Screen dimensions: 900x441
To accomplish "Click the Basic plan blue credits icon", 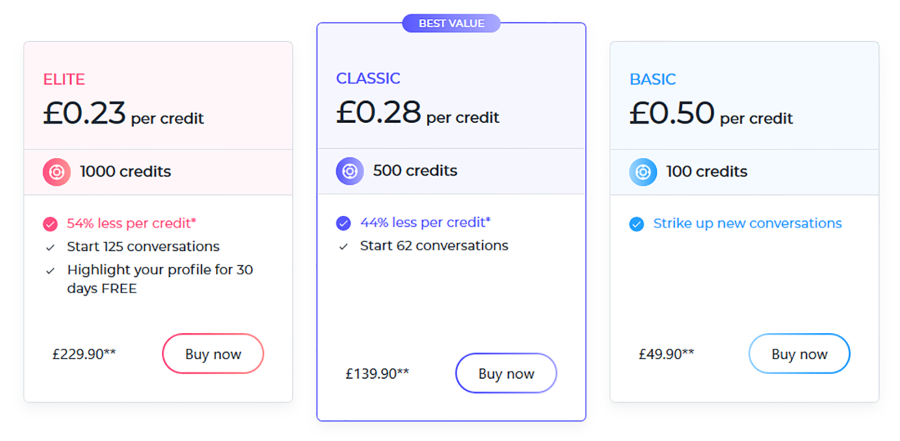I will point(643,172).
